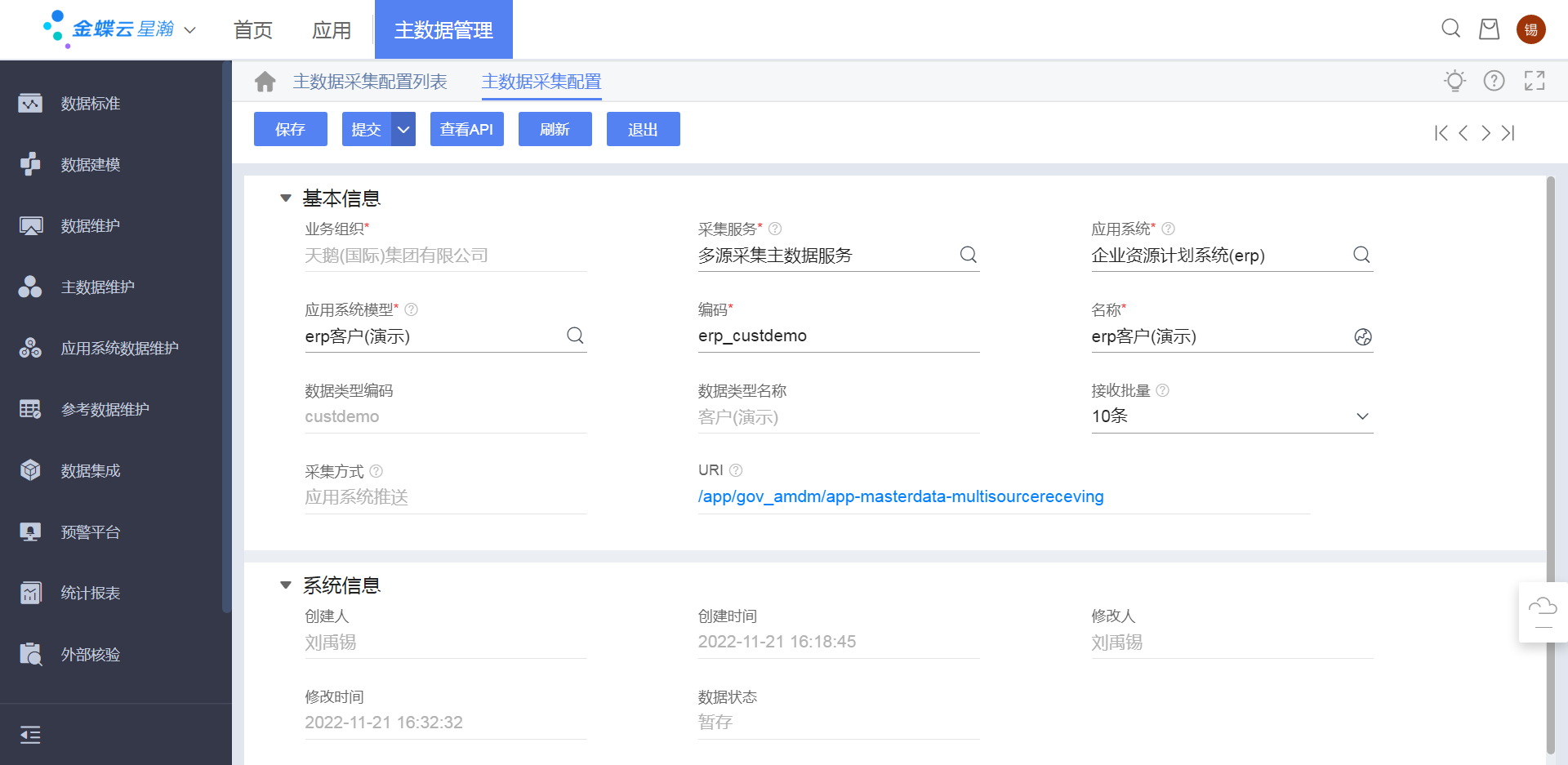Open the 主数据维护 sidebar icon
Image resolution: width=1568 pixels, height=765 pixels.
[30, 287]
